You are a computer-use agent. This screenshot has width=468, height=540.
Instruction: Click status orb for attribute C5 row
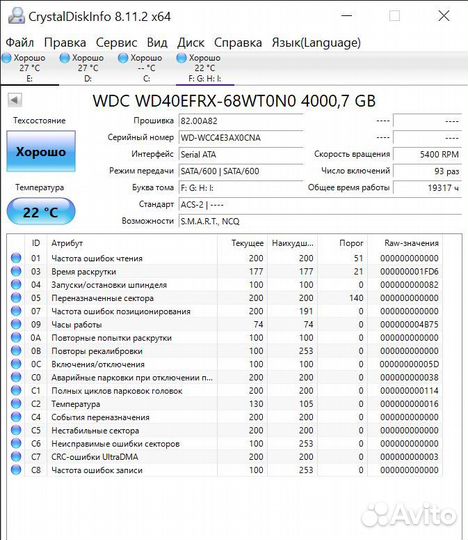tap(16, 430)
